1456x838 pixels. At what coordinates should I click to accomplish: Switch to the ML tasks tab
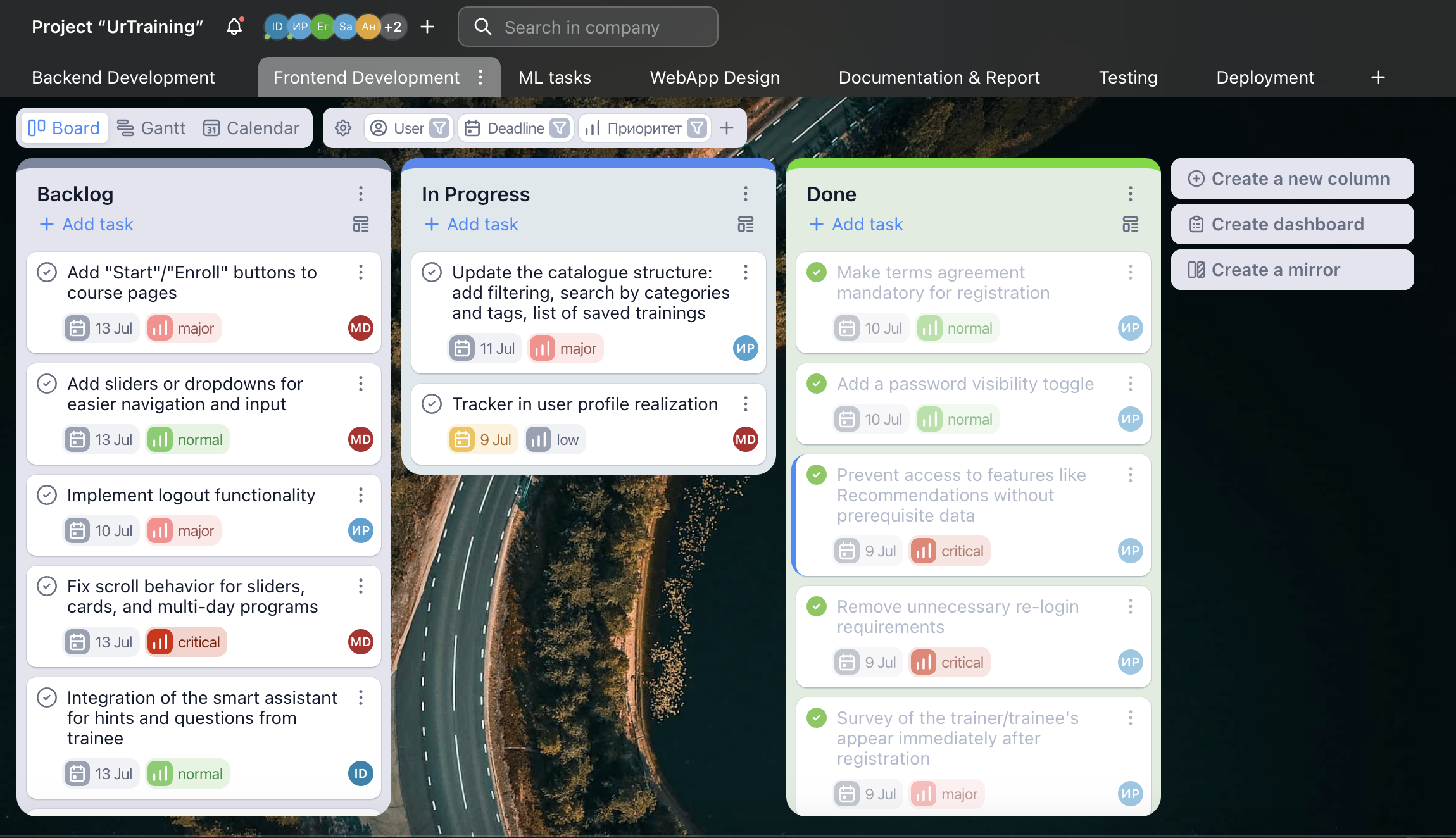555,77
